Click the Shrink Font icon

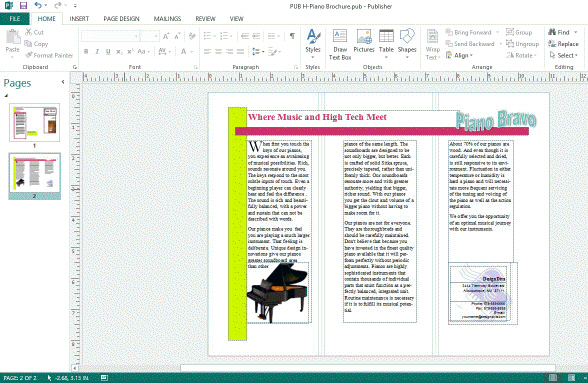click(177, 36)
